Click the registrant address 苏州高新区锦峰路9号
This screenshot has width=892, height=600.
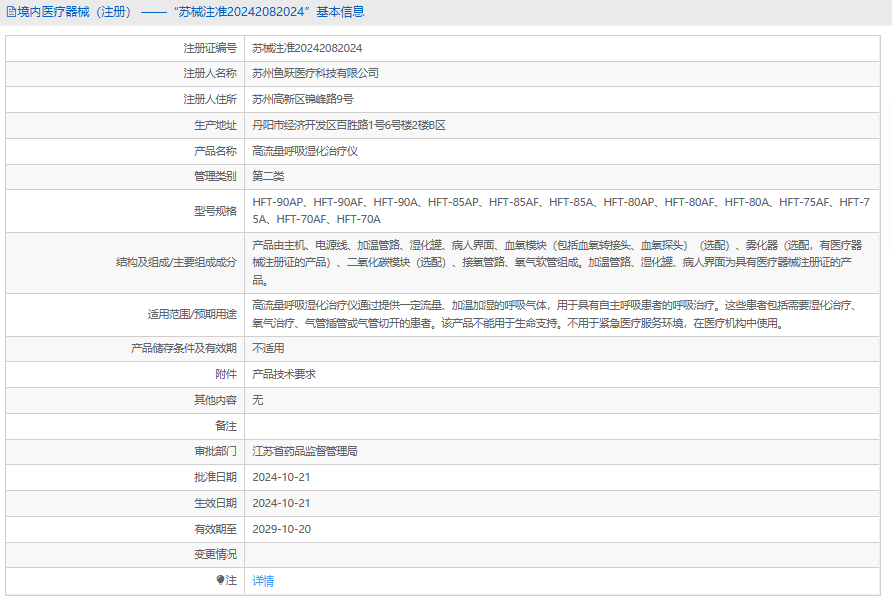tap(303, 100)
